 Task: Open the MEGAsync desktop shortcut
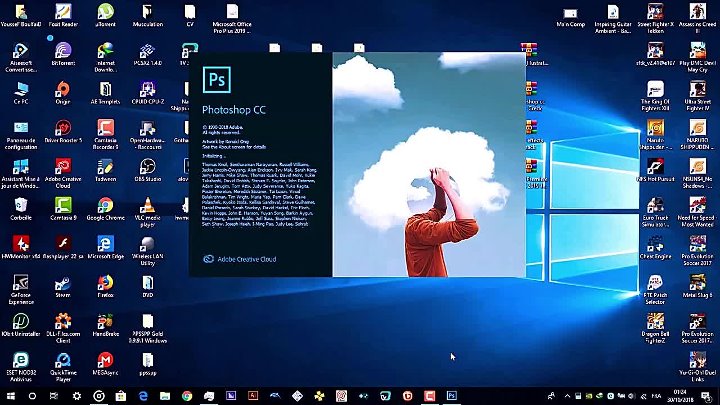click(105, 361)
